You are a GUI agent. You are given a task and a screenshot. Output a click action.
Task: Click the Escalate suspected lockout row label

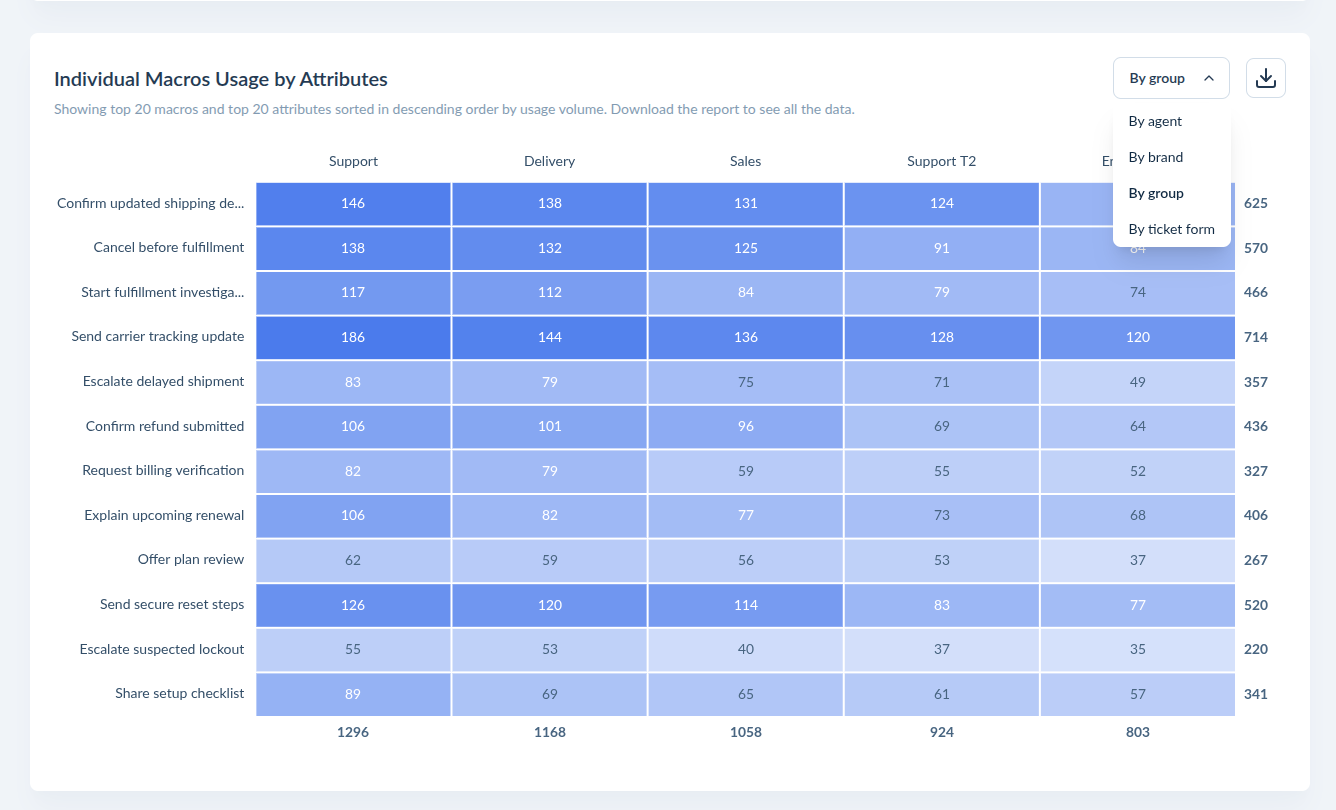[162, 649]
